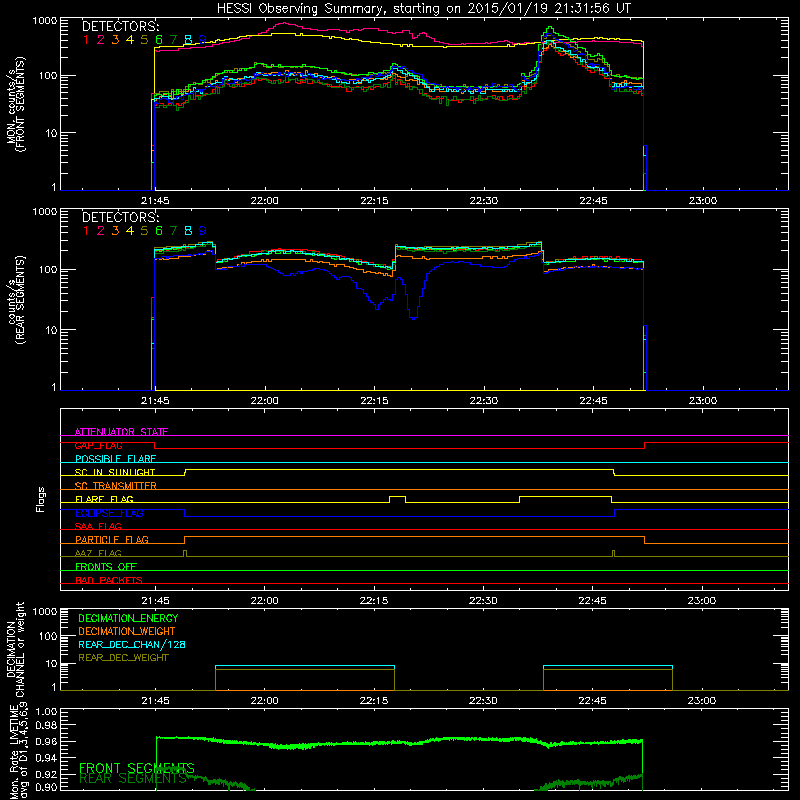
Task: Click the olive flag label above FRONTS_OFF
Action: 98,553
